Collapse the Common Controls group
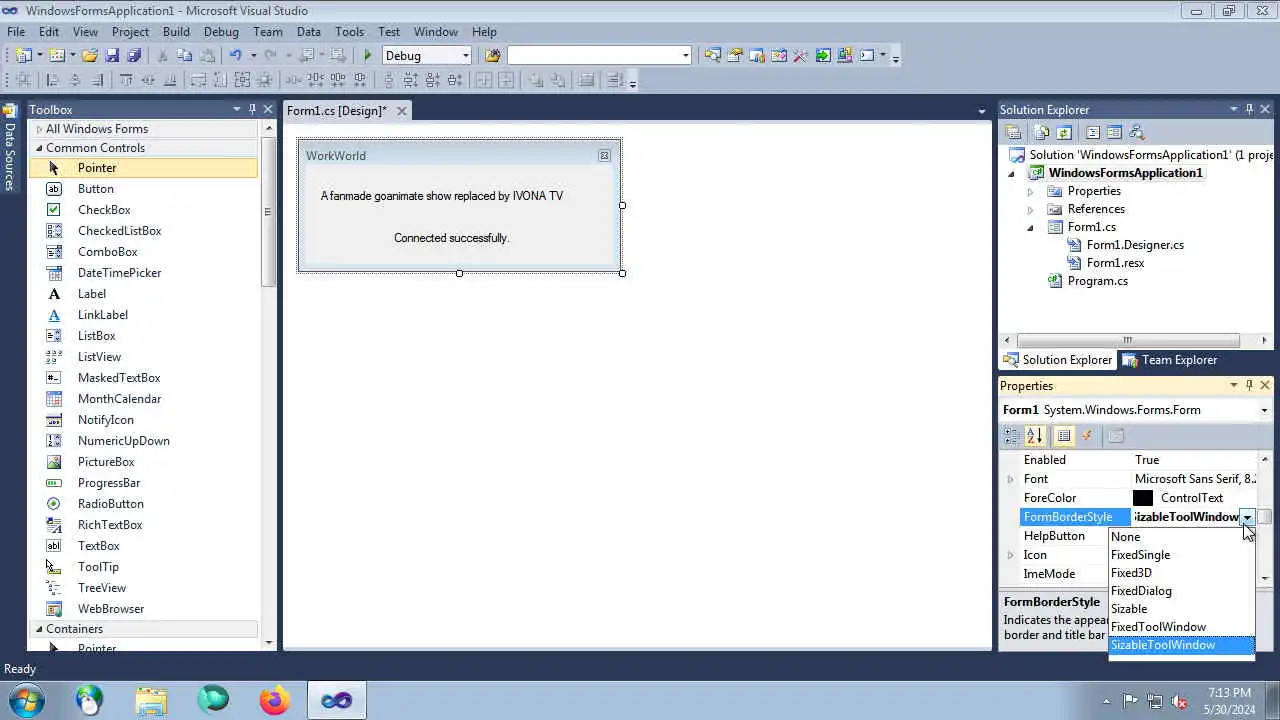1280x720 pixels. click(39, 148)
